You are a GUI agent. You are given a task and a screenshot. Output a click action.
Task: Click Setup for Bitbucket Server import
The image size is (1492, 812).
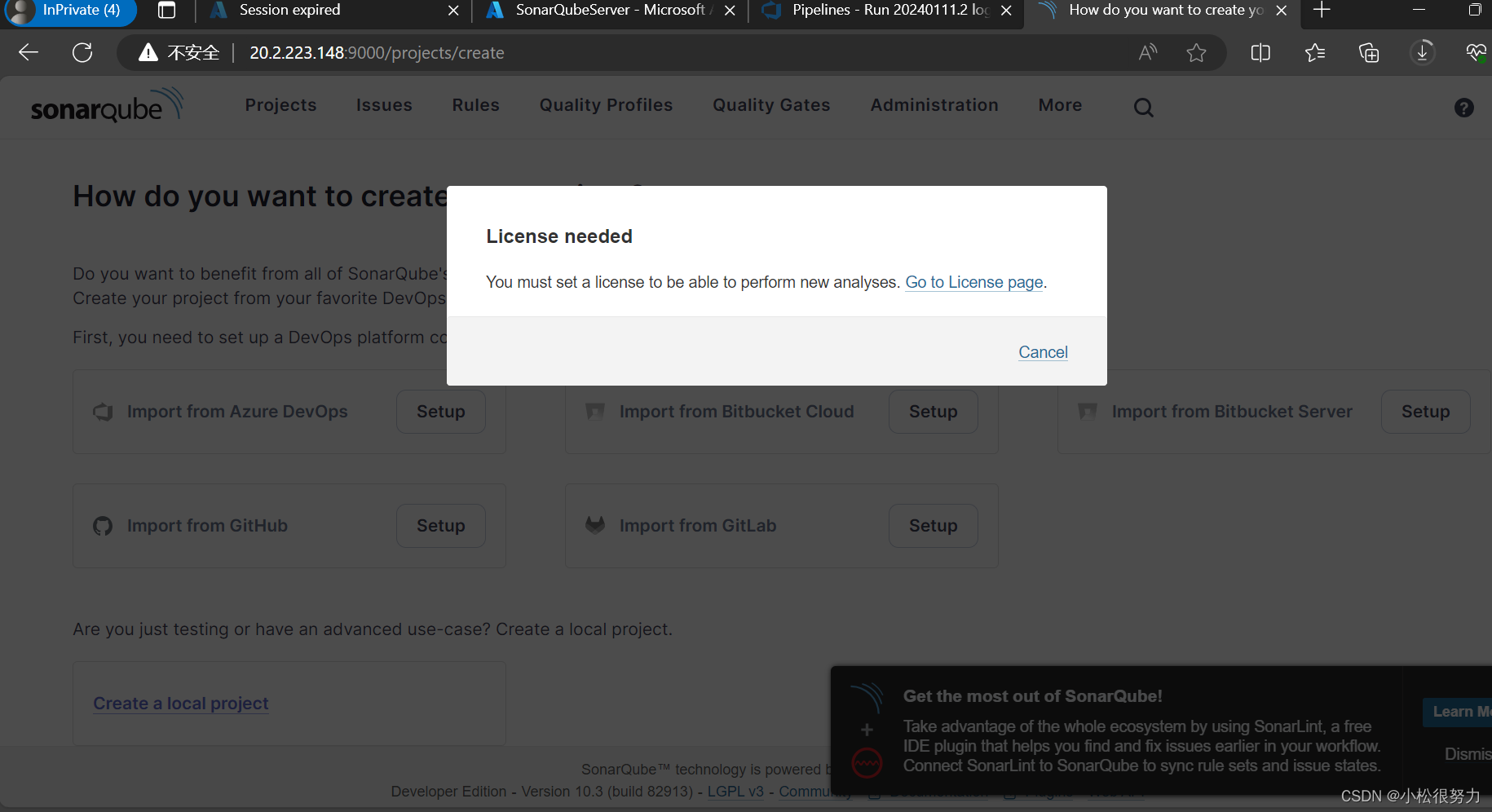1425,412
